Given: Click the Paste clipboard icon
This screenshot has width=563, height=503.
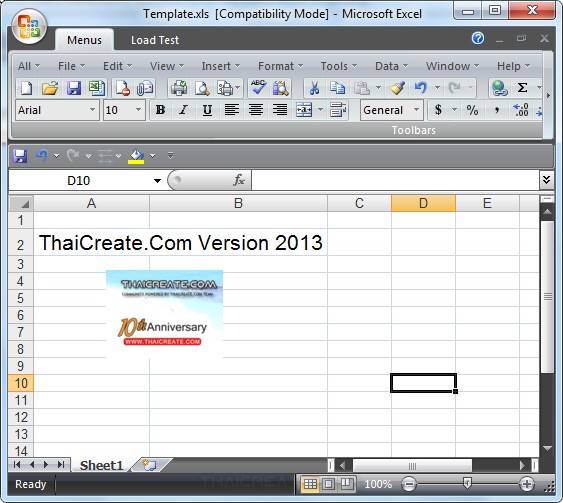Looking at the screenshot, I should click(362, 88).
